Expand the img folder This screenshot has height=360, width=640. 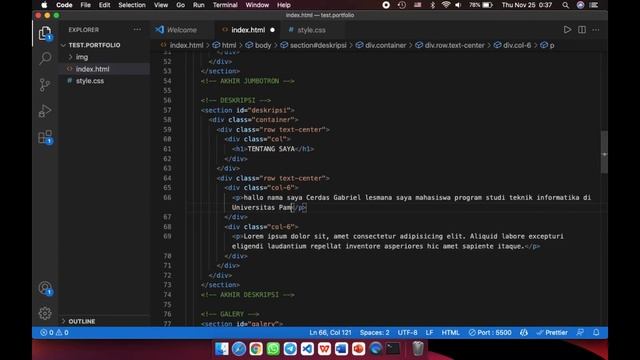pyautogui.click(x=82, y=57)
